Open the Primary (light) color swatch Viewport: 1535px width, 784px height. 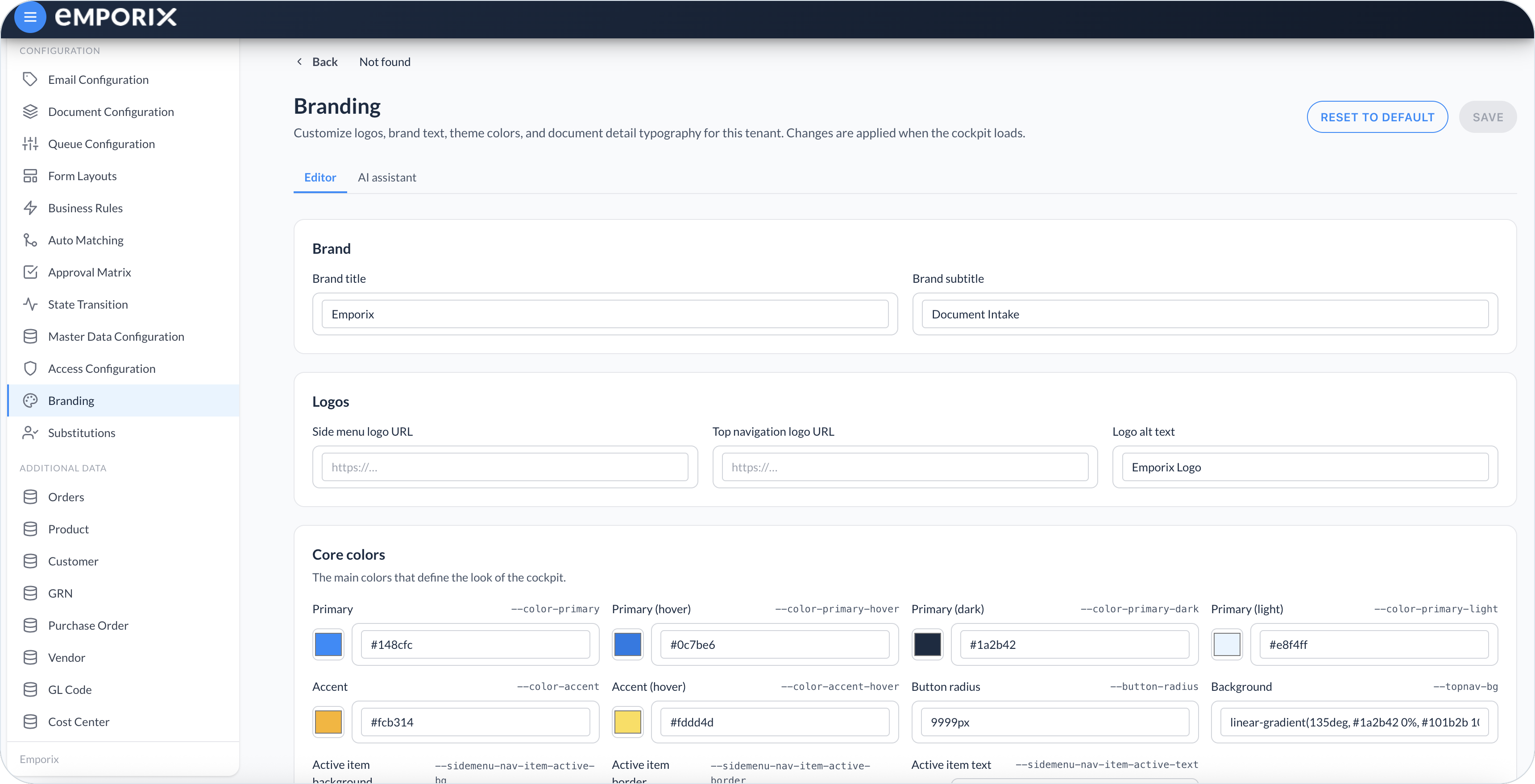(1227, 644)
